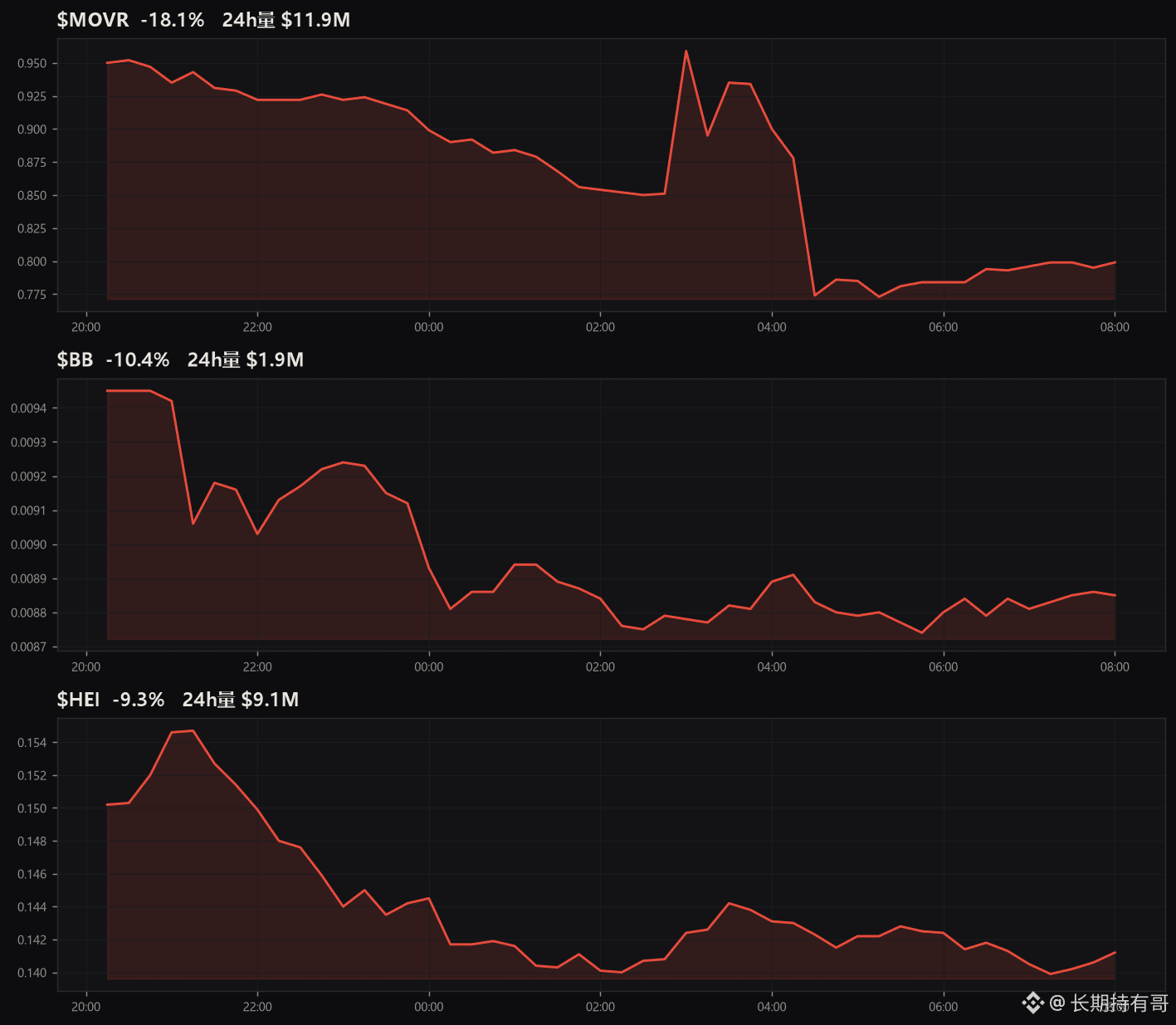Select the 24h volume $11.9M label
Image resolution: width=1176 pixels, height=1025 pixels.
pyautogui.click(x=286, y=20)
